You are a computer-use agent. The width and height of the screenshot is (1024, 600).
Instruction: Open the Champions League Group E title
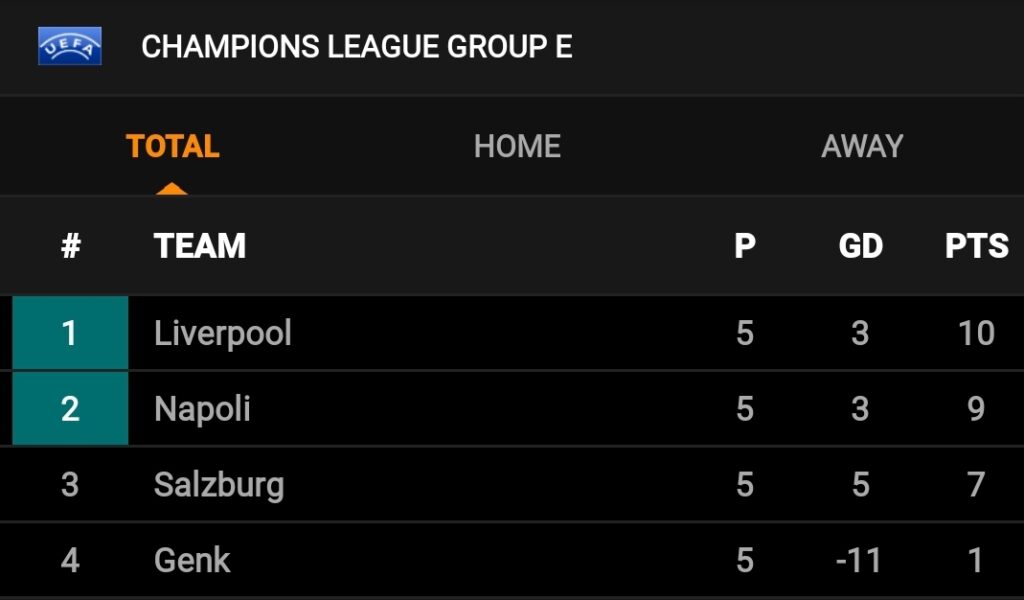click(x=357, y=47)
